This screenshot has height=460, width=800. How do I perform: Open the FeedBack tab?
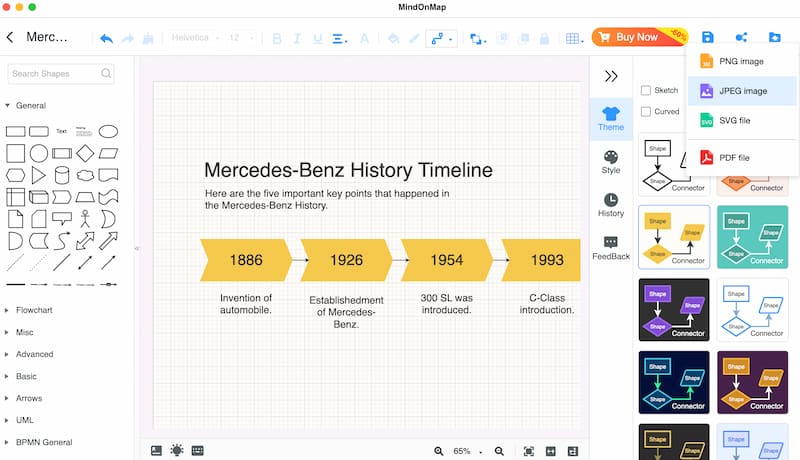[x=611, y=248]
